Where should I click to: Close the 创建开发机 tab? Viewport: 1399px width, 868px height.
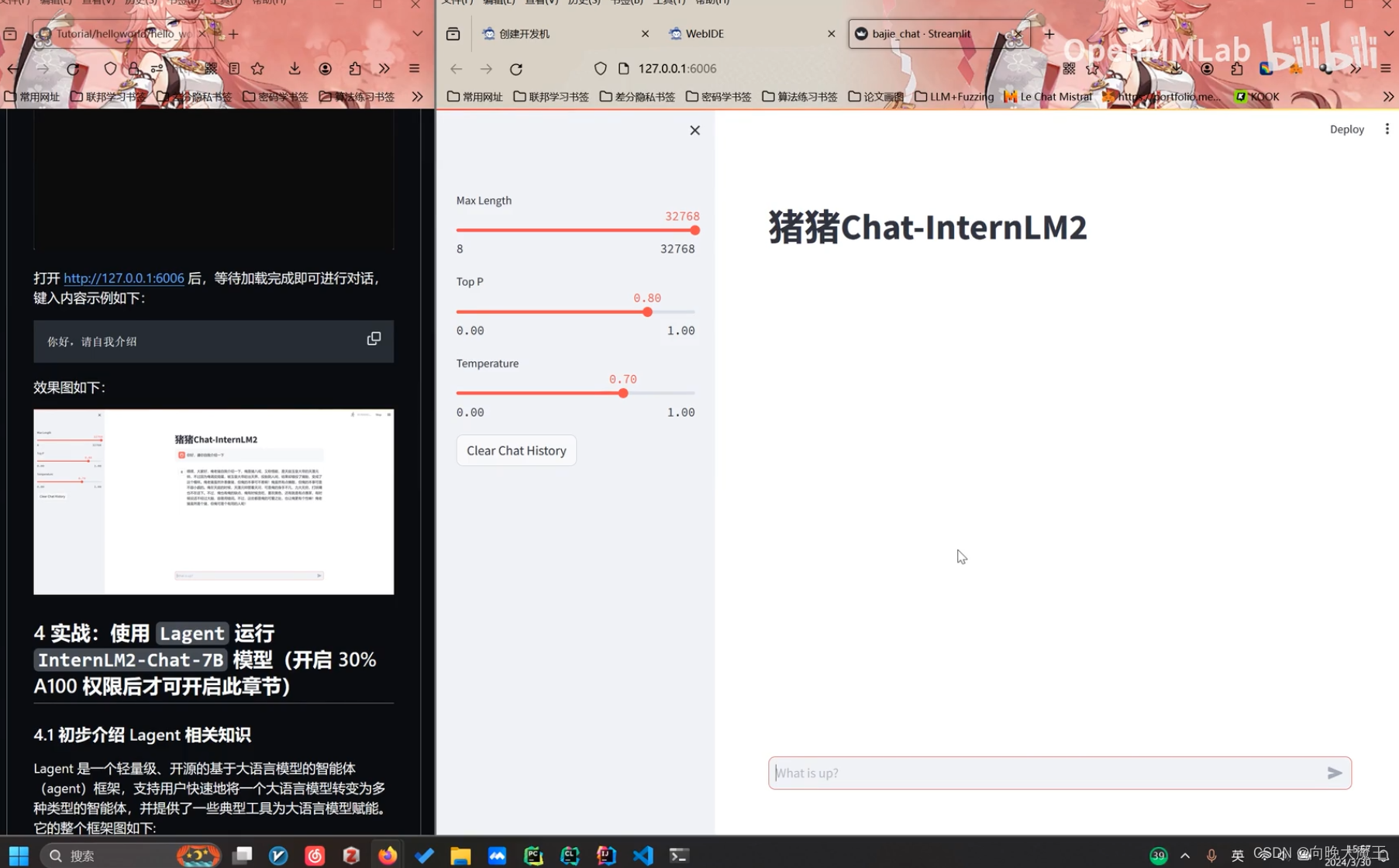point(645,34)
